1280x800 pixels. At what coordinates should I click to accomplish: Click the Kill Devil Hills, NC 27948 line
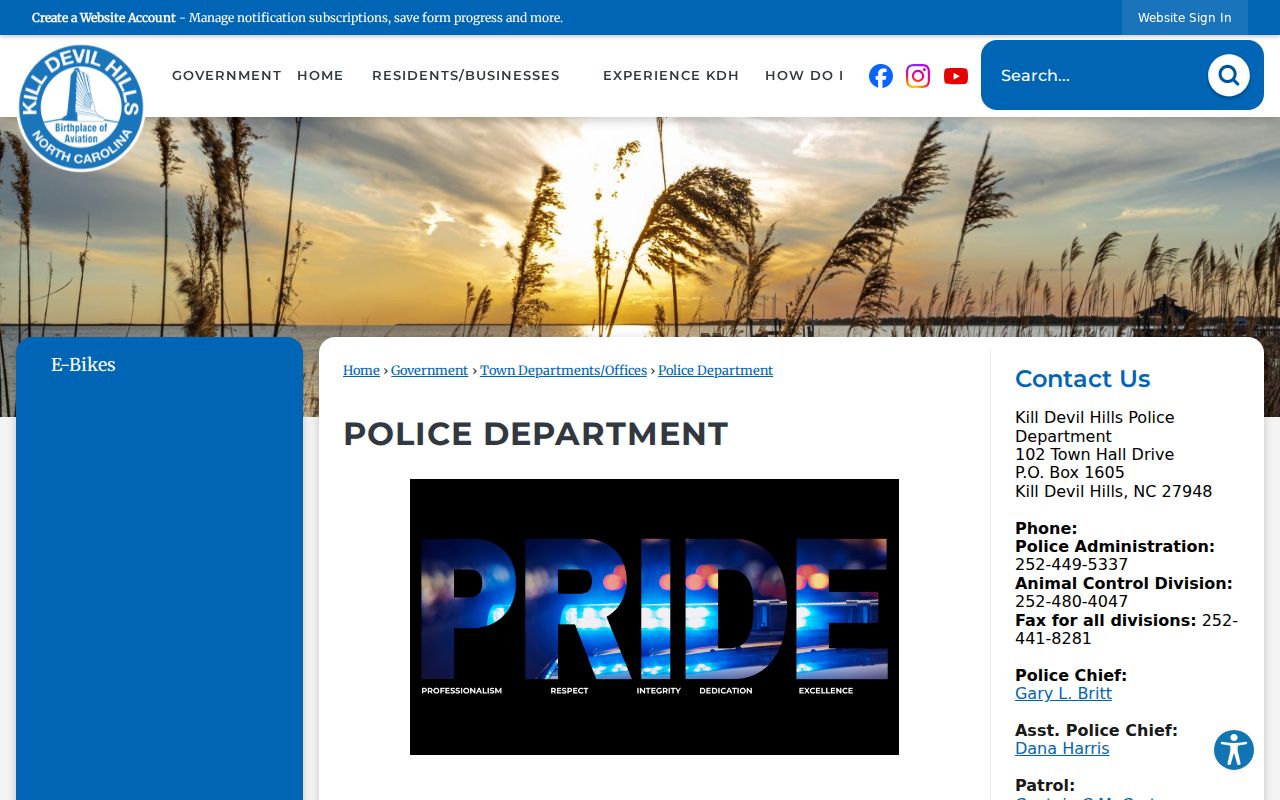[1113, 491]
